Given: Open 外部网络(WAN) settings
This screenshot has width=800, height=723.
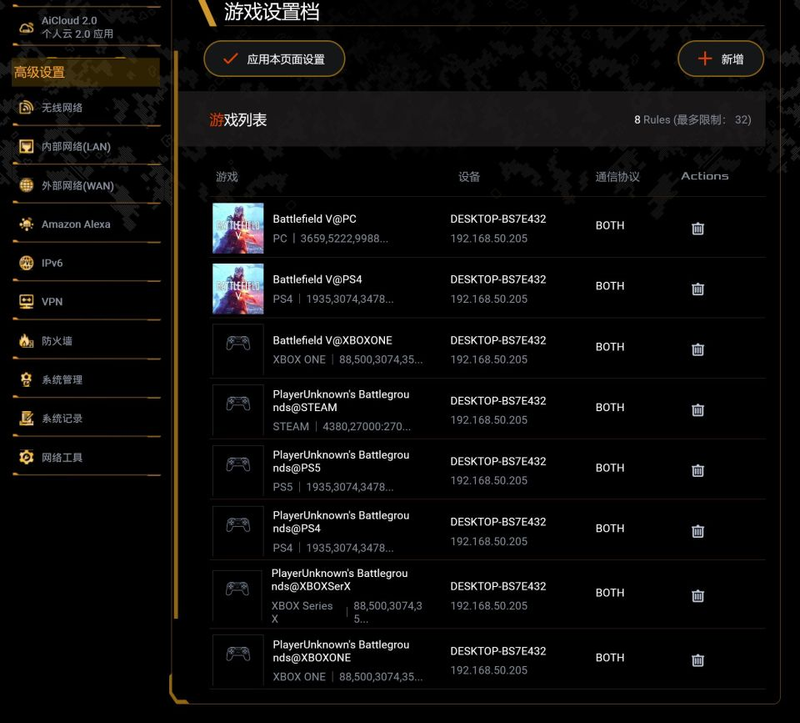Looking at the screenshot, I should 77,185.
